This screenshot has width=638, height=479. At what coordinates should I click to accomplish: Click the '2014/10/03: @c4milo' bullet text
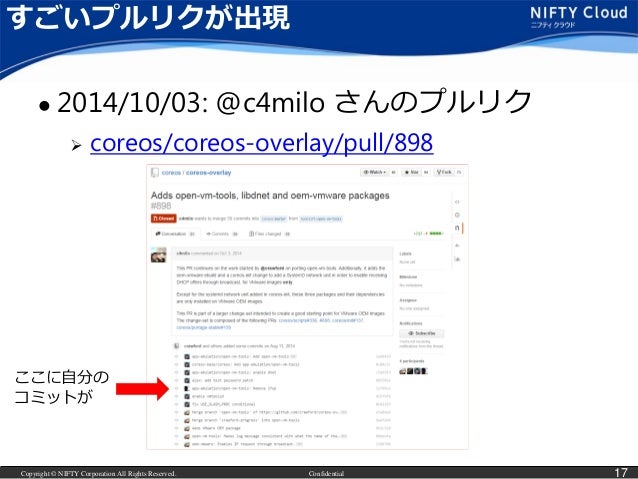point(190,102)
